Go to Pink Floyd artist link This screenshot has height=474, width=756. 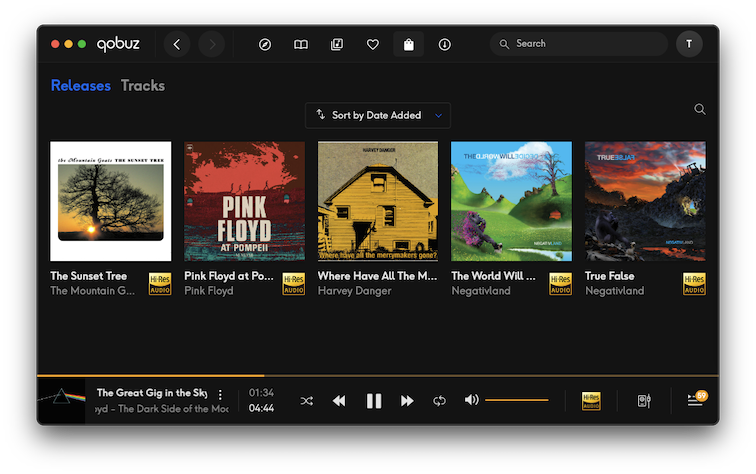[208, 291]
